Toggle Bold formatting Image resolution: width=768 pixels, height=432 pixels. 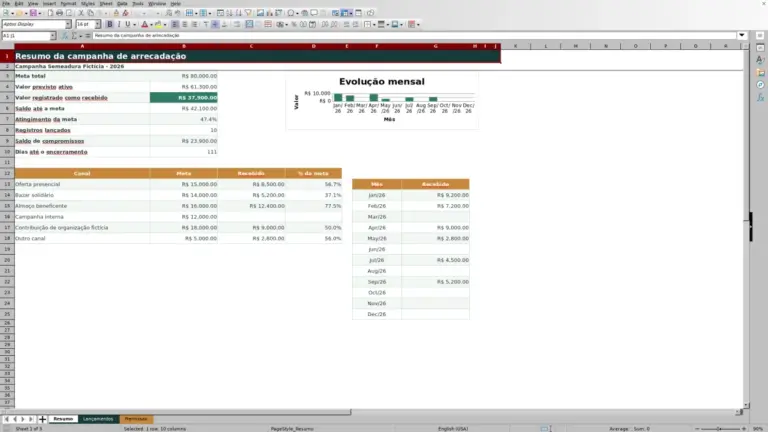click(110, 24)
